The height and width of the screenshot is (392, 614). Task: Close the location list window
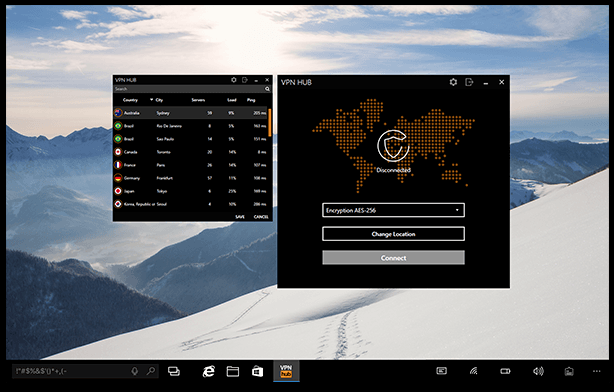[267, 80]
